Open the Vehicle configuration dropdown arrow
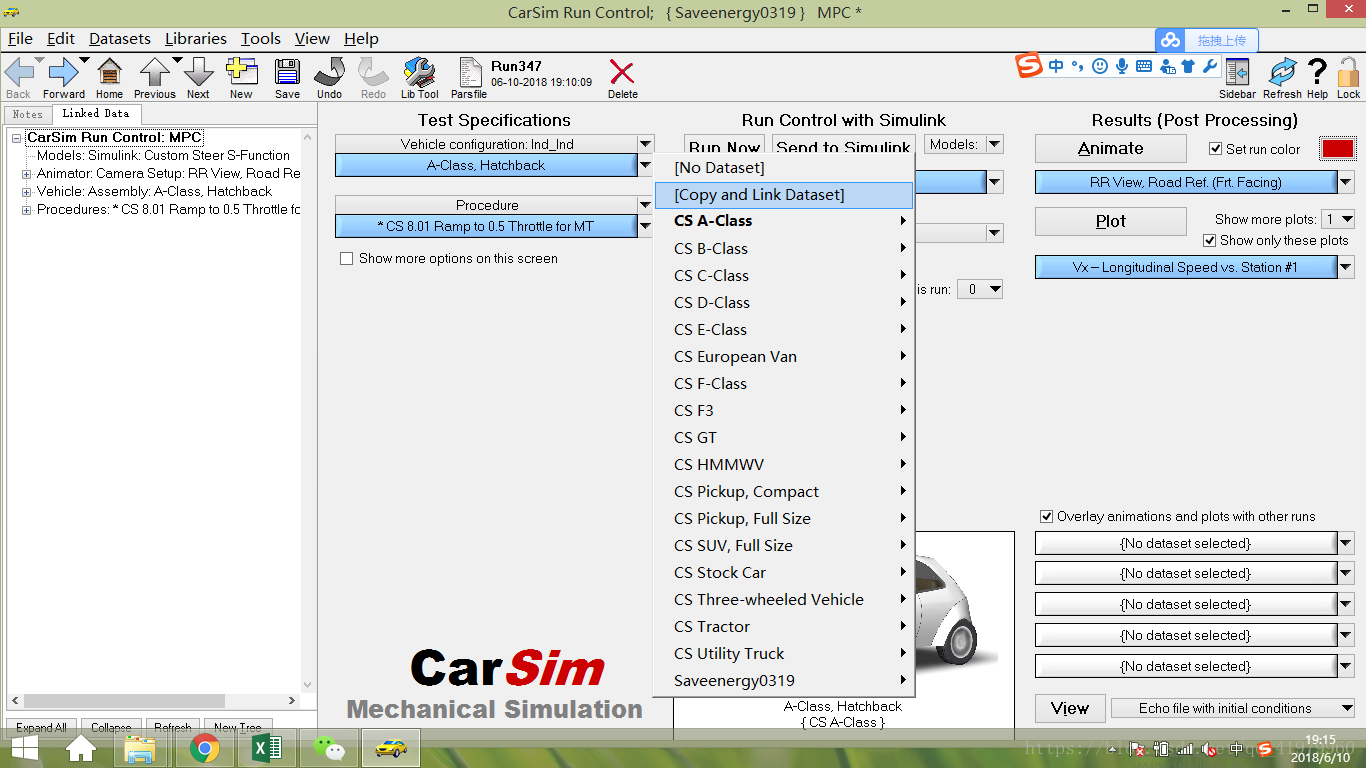This screenshot has width=1366, height=768. [645, 145]
